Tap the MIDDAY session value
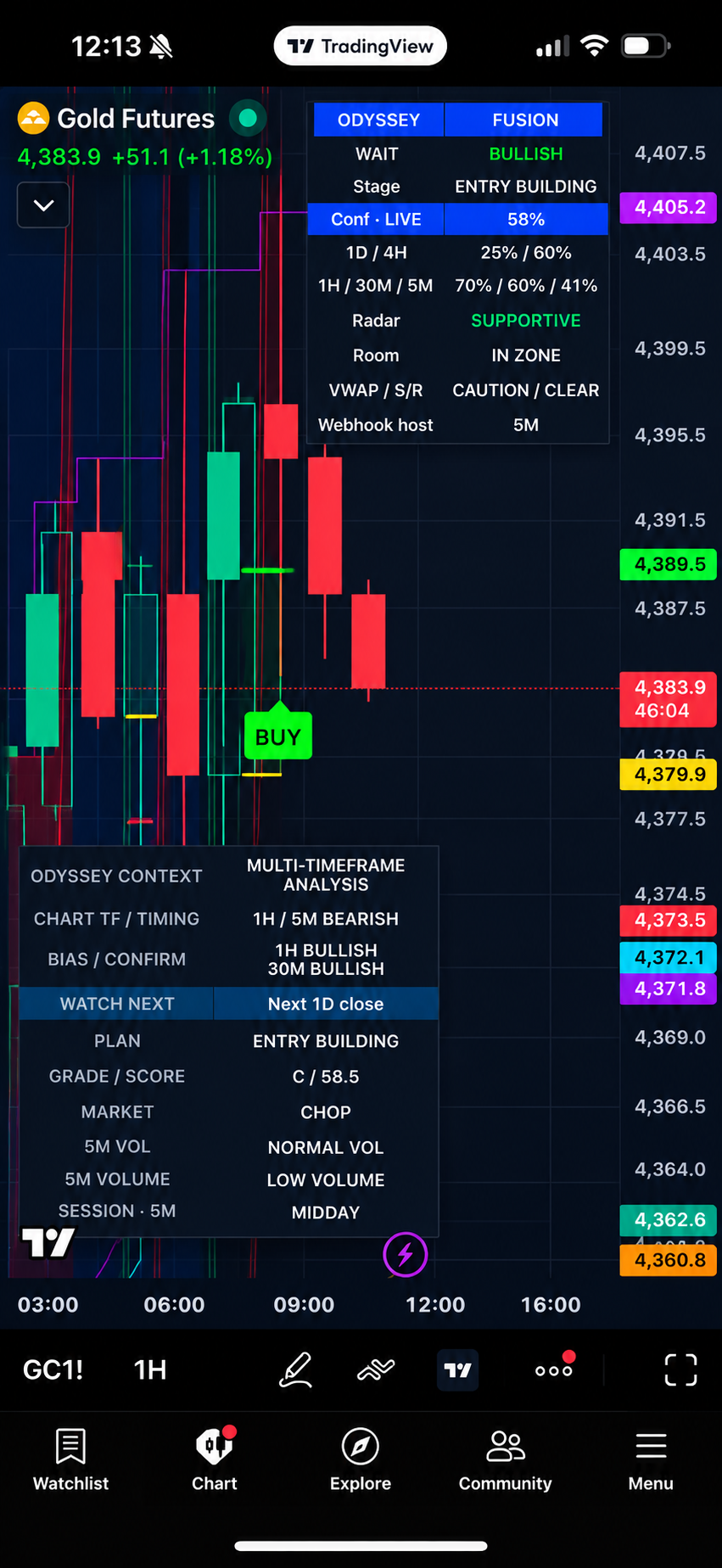Image resolution: width=722 pixels, height=1568 pixels. point(326,1212)
